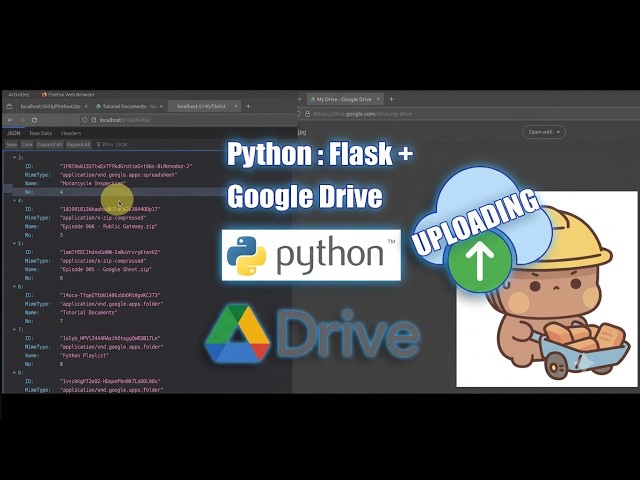Go forward in the left Firefox window
640x480 pixels.
tap(23, 120)
